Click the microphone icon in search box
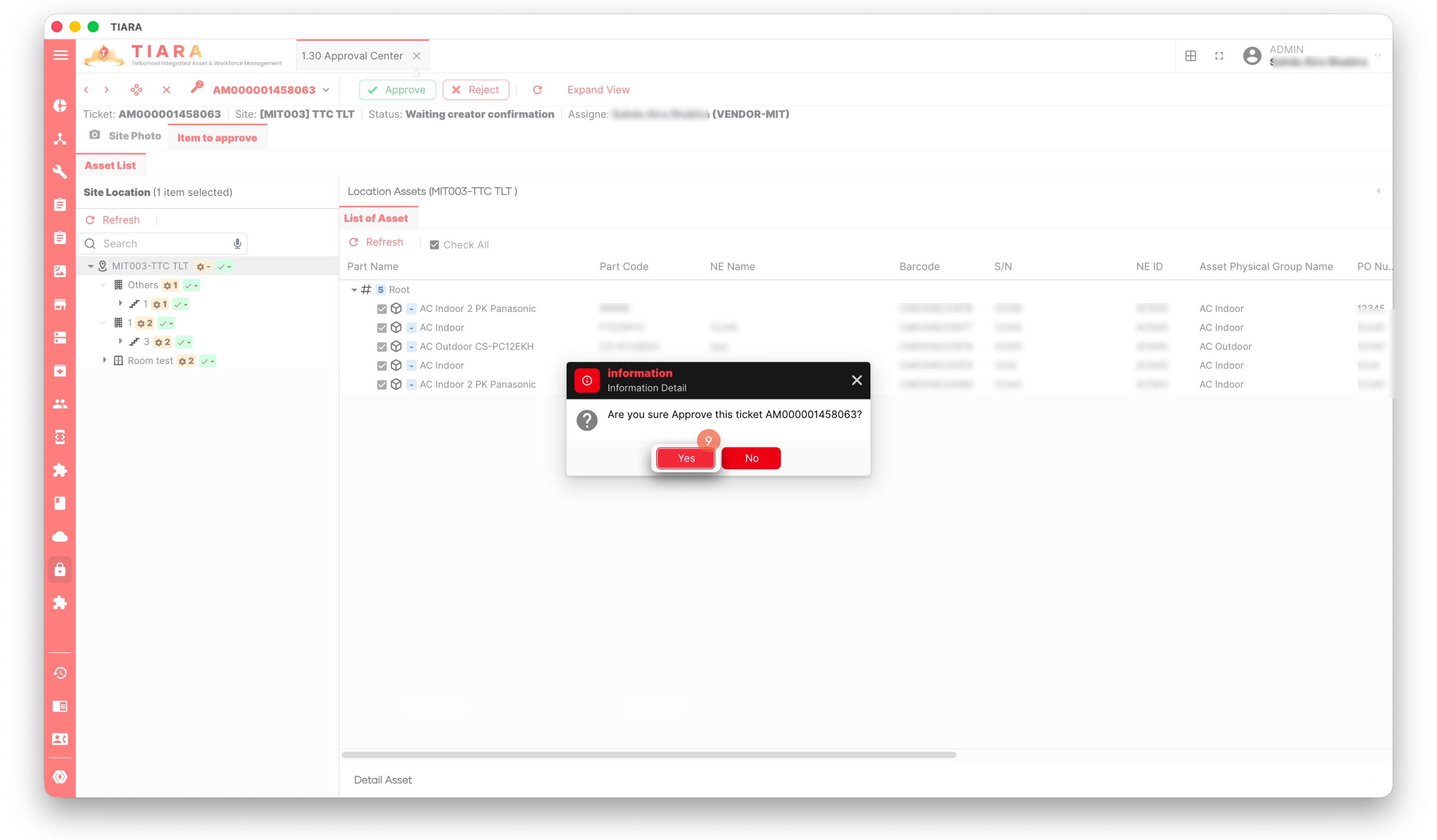1437x840 pixels. click(x=237, y=244)
